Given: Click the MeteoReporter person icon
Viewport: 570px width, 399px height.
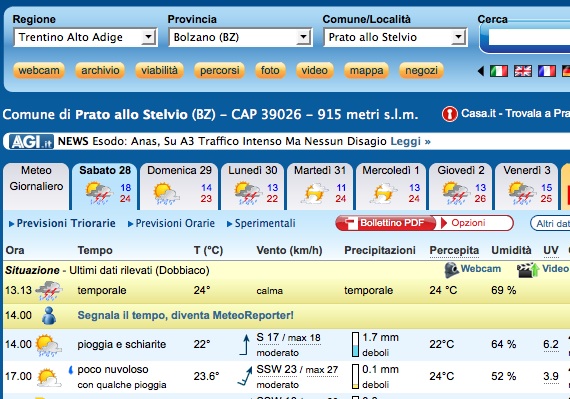Looking at the screenshot, I should pyautogui.click(x=49, y=315).
